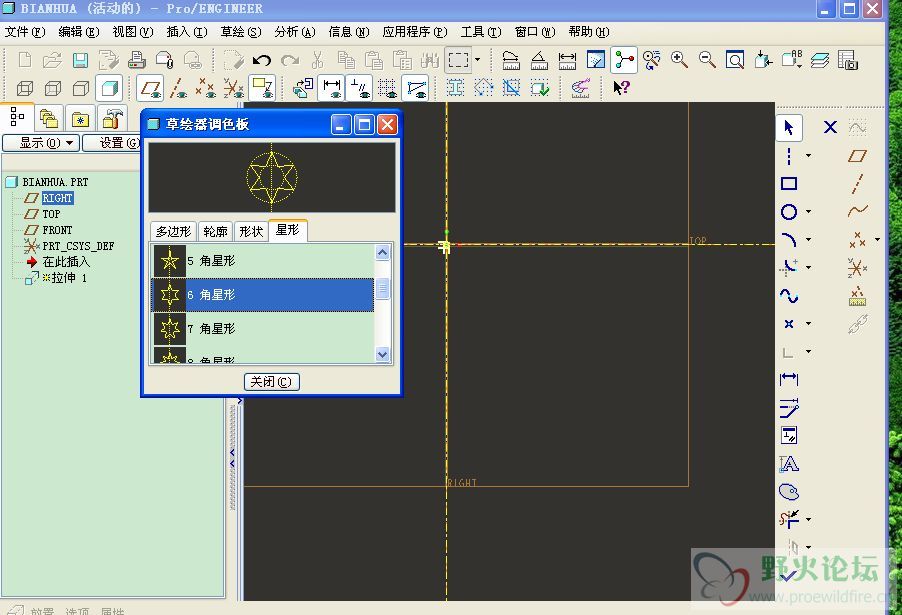Expand the Circle tool flyout arrow
The height and width of the screenshot is (615, 902).
(809, 212)
